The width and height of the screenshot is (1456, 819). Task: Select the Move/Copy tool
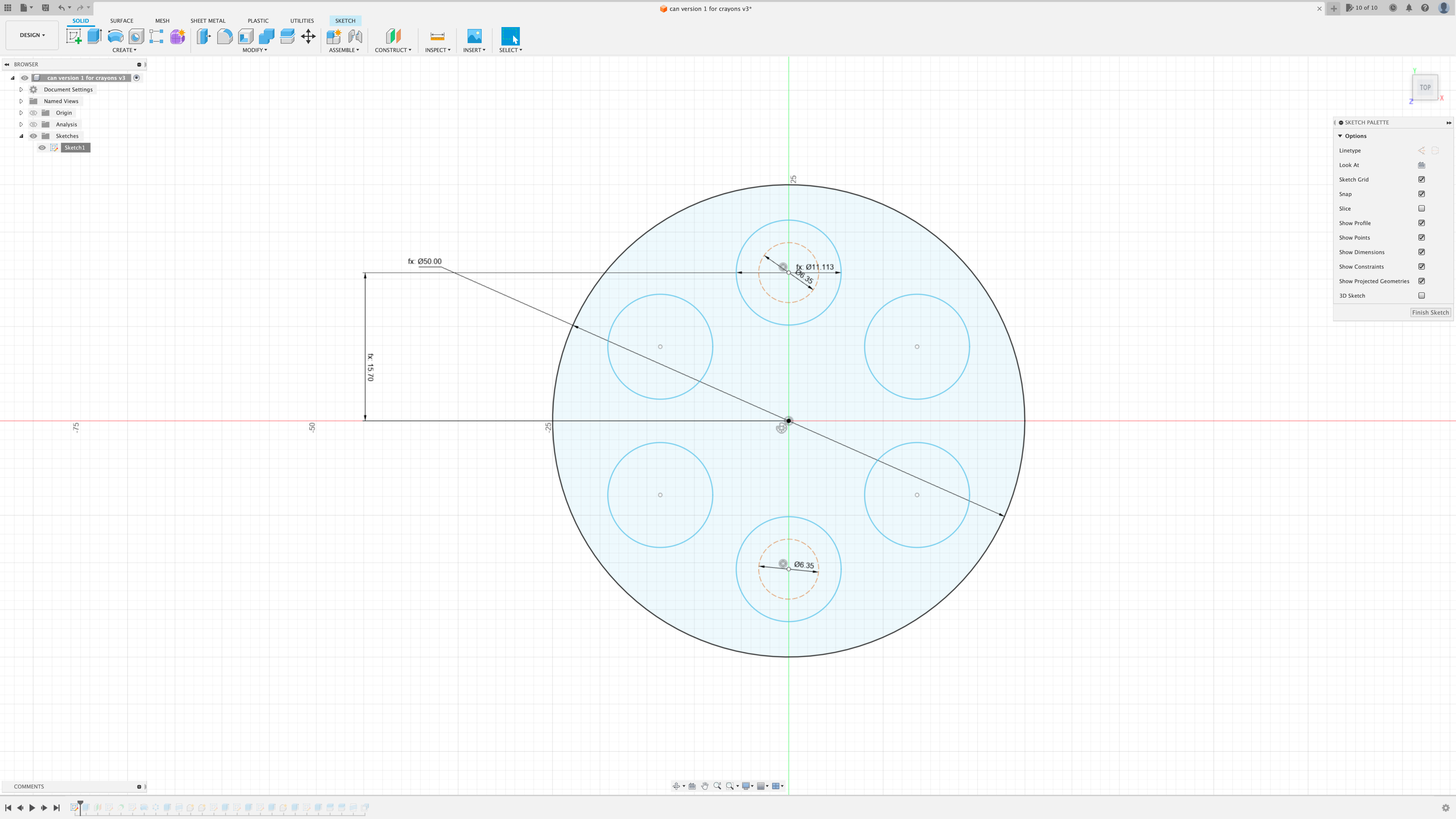coord(308,36)
